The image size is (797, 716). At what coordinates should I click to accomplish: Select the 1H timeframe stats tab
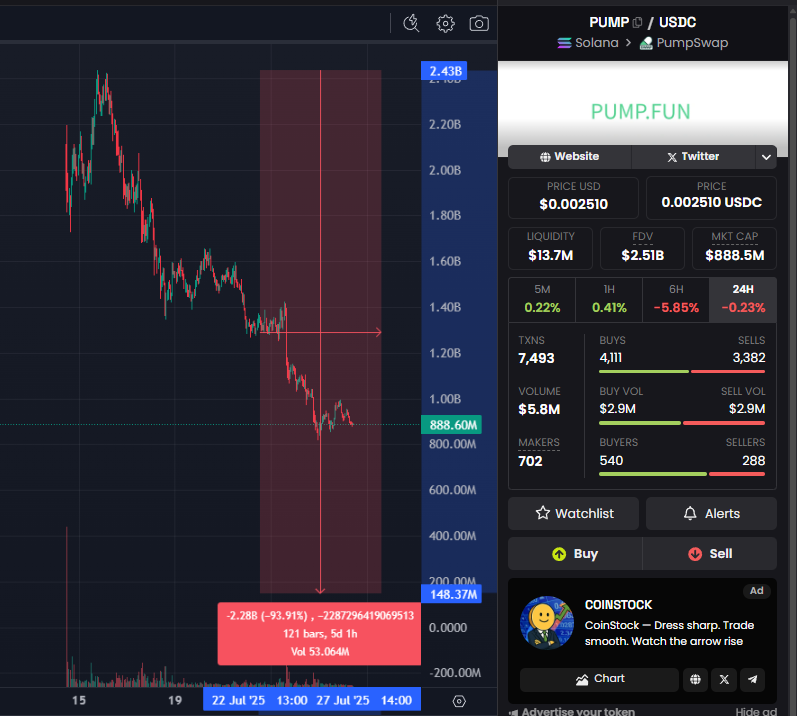pos(609,299)
